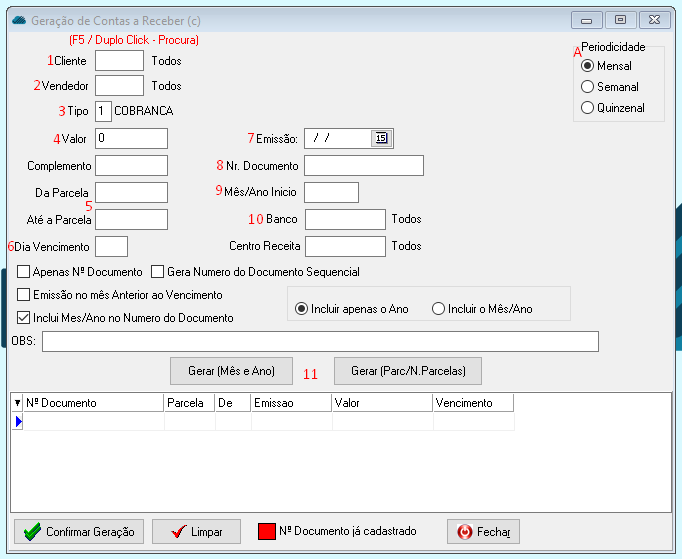Enable the Apenas Nº Documento checkbox

24,272
